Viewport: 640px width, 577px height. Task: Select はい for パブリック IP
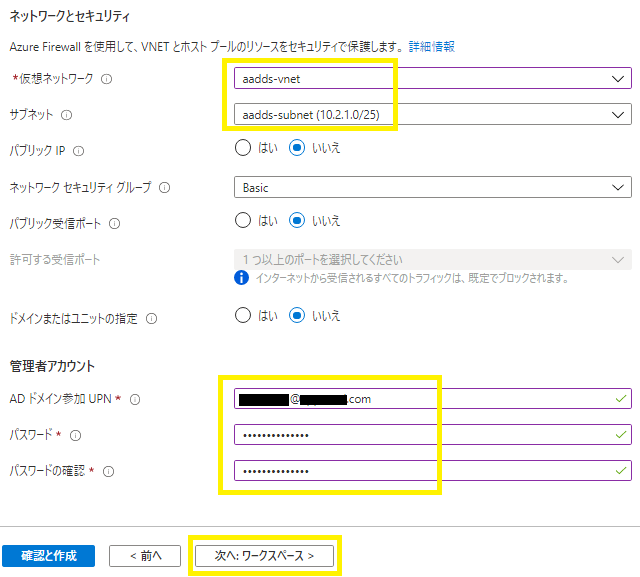click(x=243, y=148)
